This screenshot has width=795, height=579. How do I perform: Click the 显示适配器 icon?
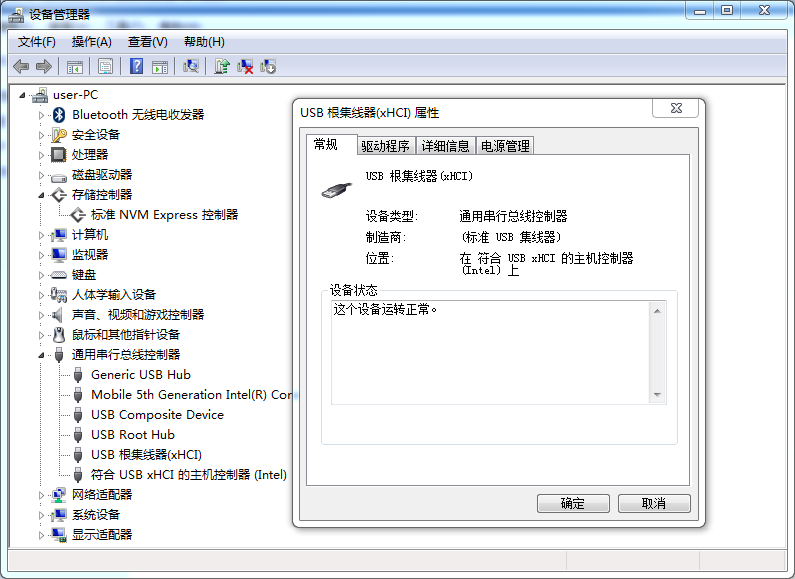click(x=59, y=535)
